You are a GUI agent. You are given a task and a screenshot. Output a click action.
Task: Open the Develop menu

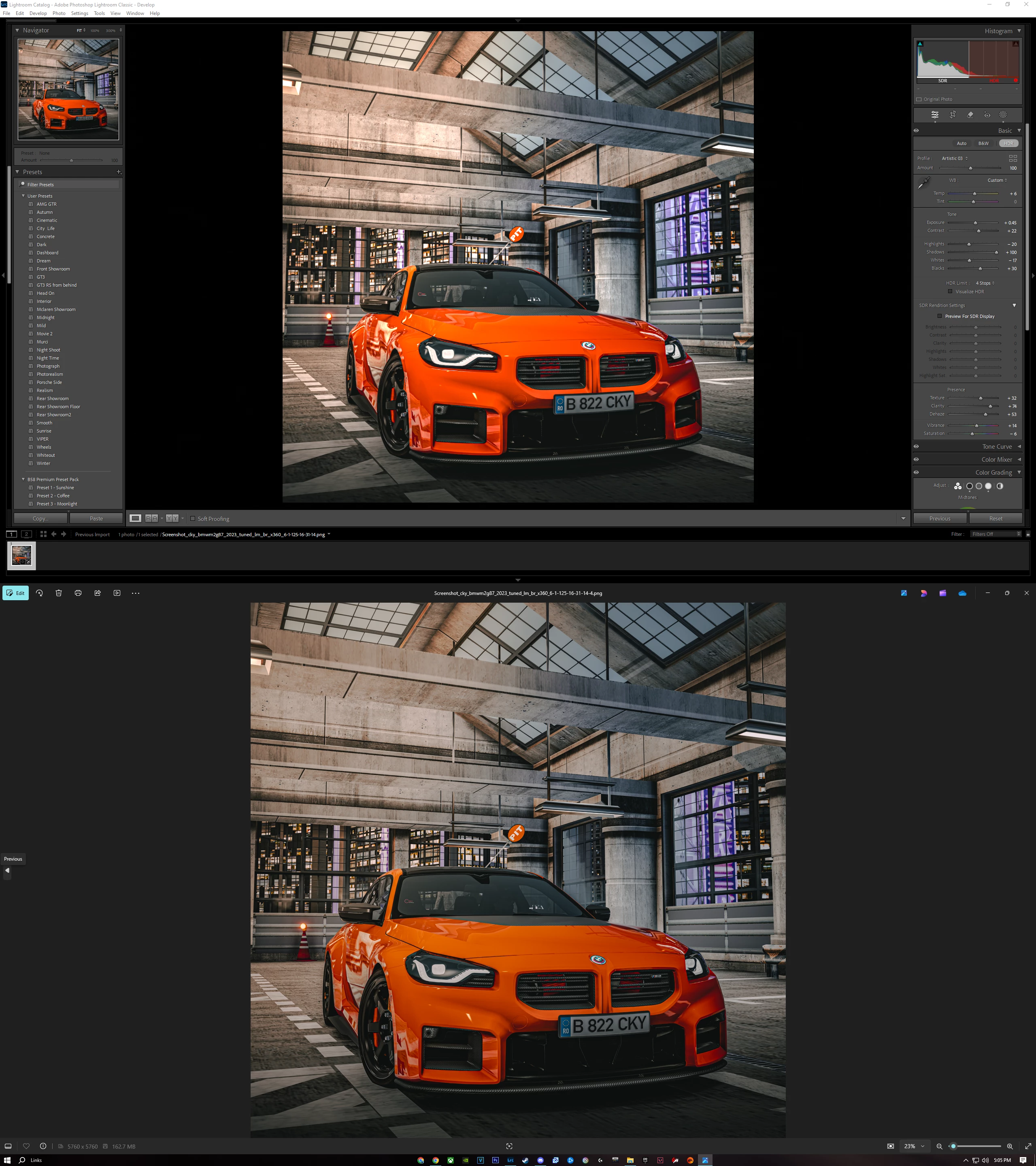coord(38,13)
